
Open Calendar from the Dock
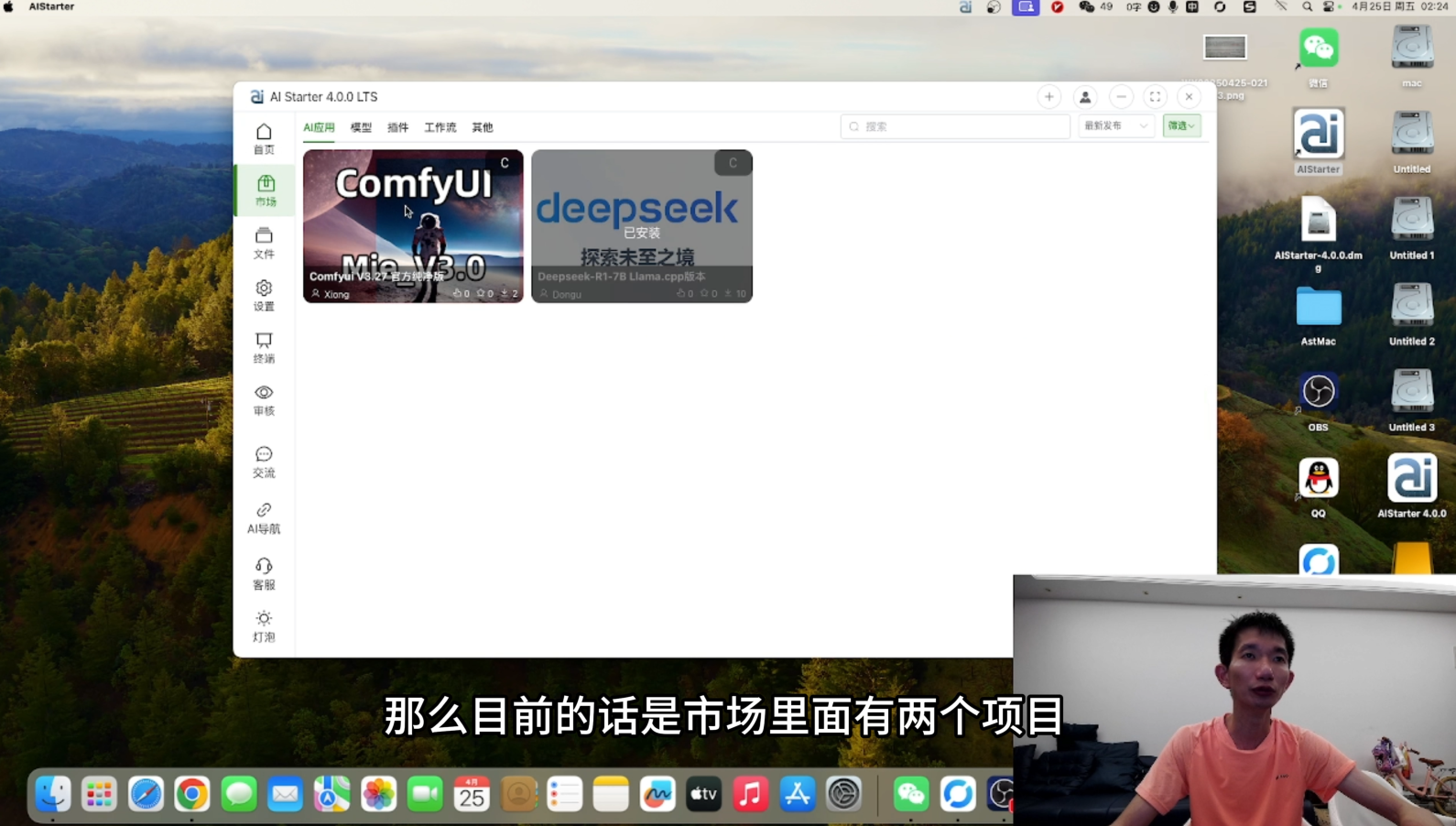472,794
